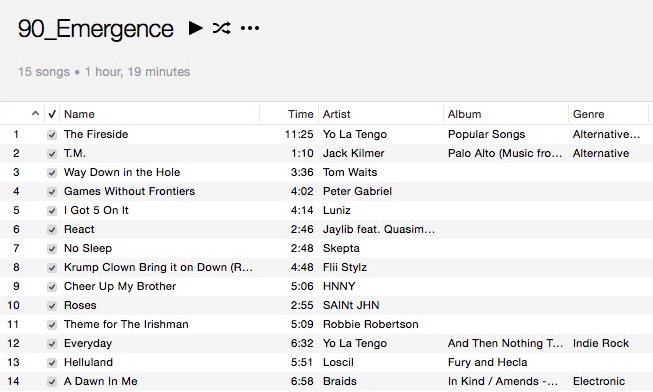Click artist SAINt JHN
This screenshot has height=392, width=653.
coord(351,305)
